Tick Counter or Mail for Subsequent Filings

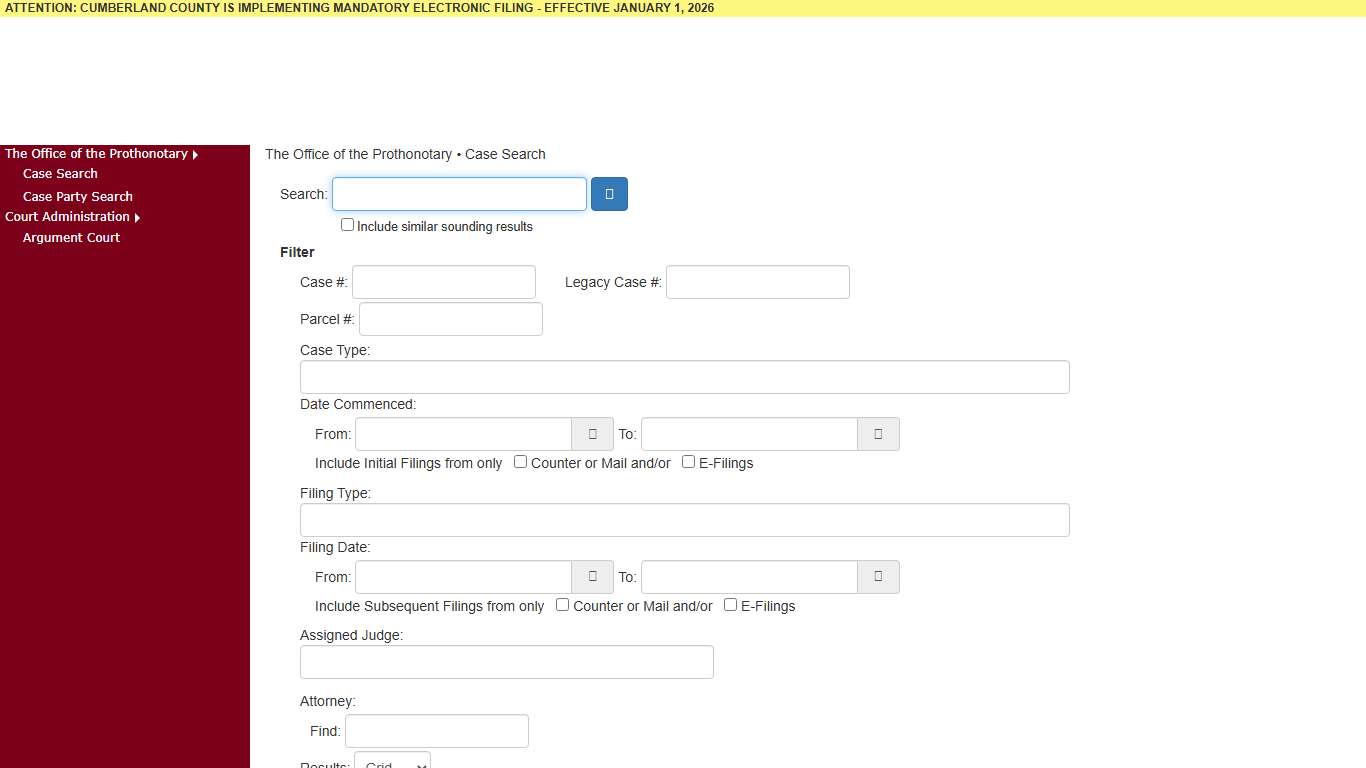(563, 605)
